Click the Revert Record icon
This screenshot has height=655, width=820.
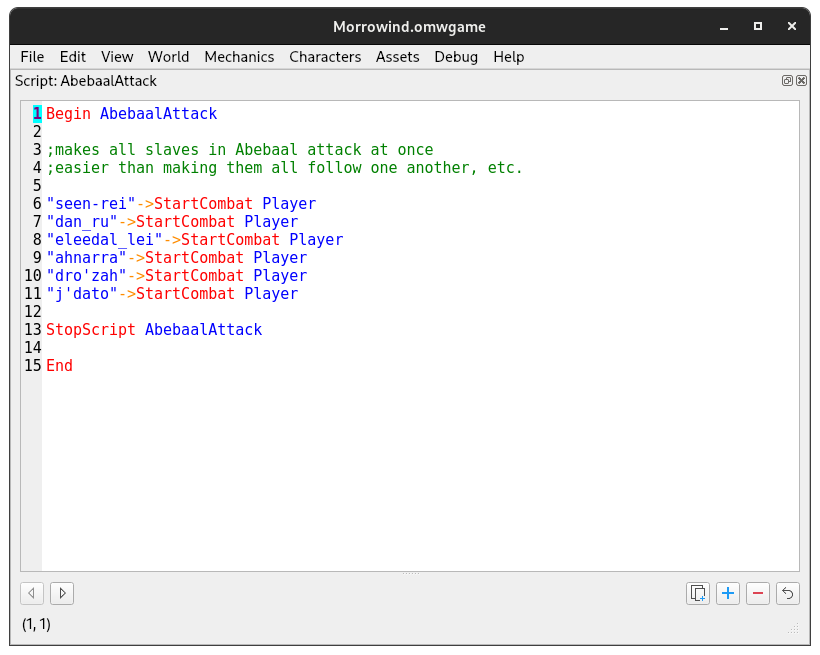(x=787, y=593)
